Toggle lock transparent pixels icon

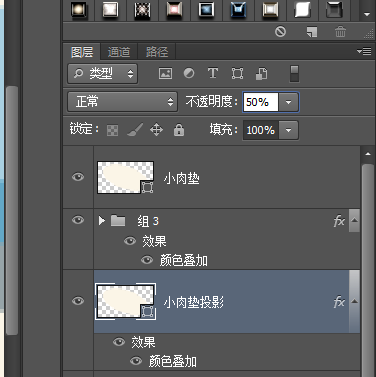tap(112, 130)
